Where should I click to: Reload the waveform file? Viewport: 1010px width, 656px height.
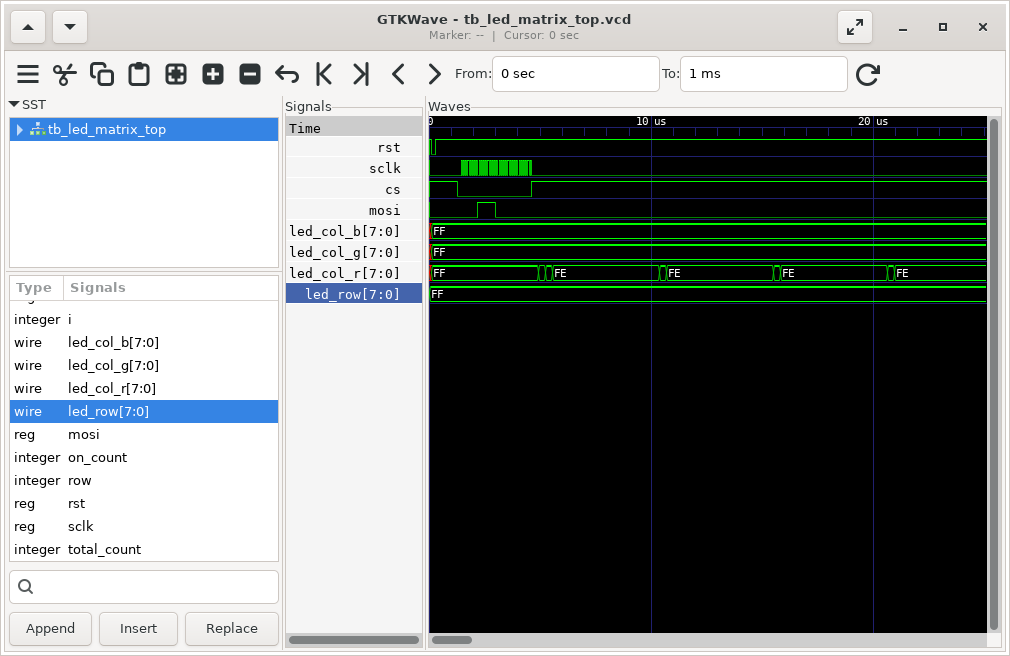coord(868,74)
